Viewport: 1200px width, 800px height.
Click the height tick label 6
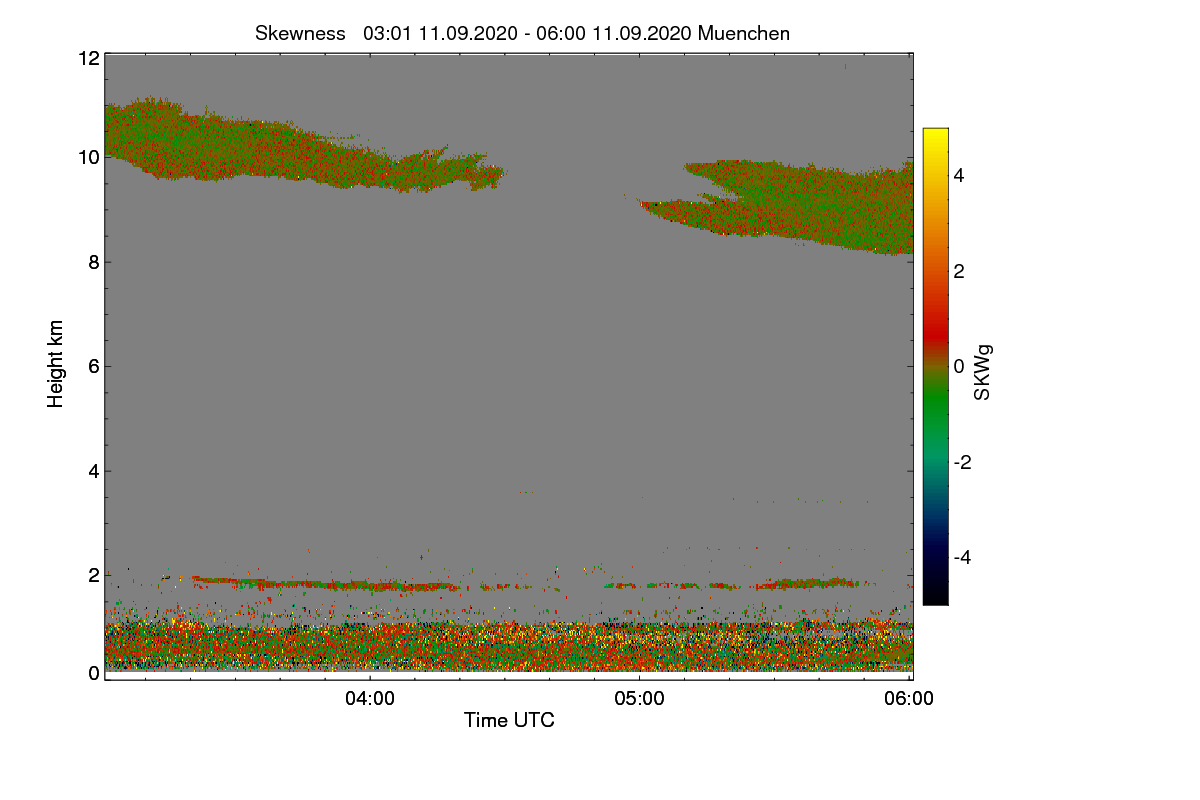[93, 366]
